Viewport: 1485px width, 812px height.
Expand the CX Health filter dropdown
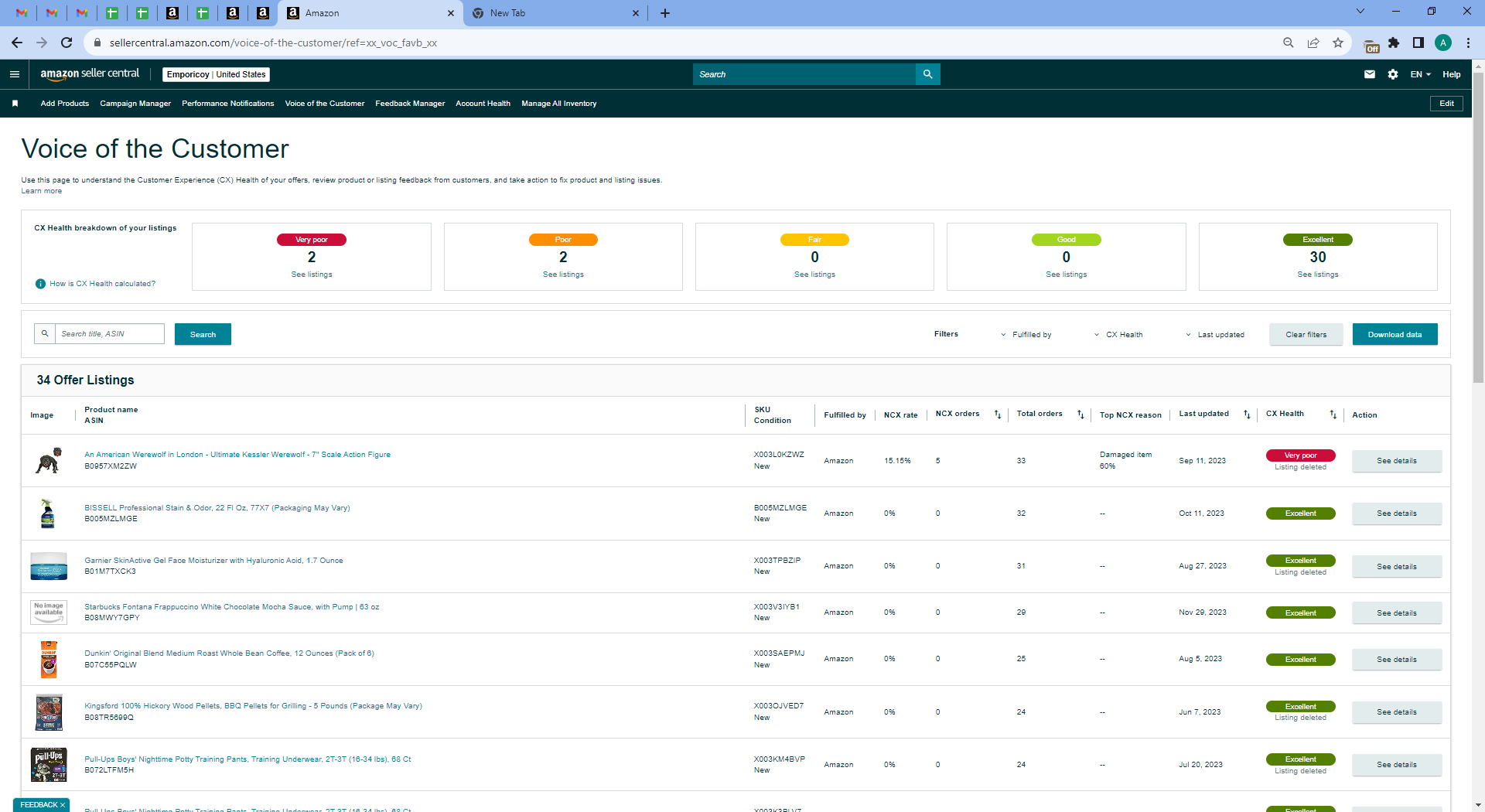tap(1118, 335)
